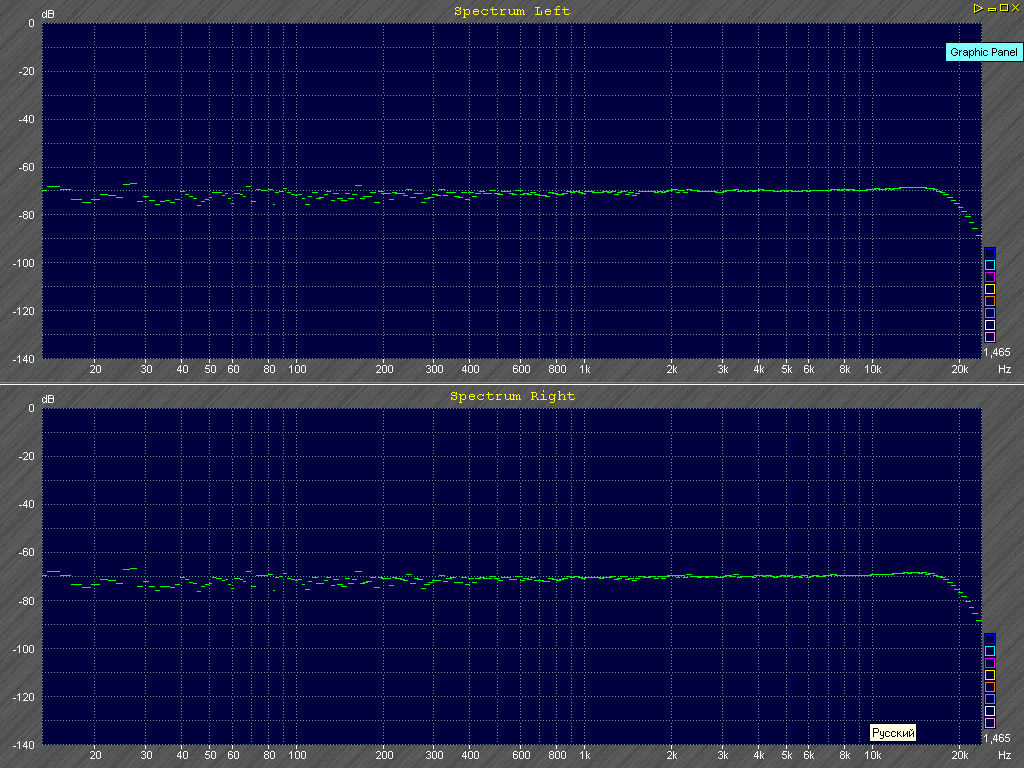Click the Spectrum Right graph title
Viewport: 1024px width, 768px height.
pos(512,396)
